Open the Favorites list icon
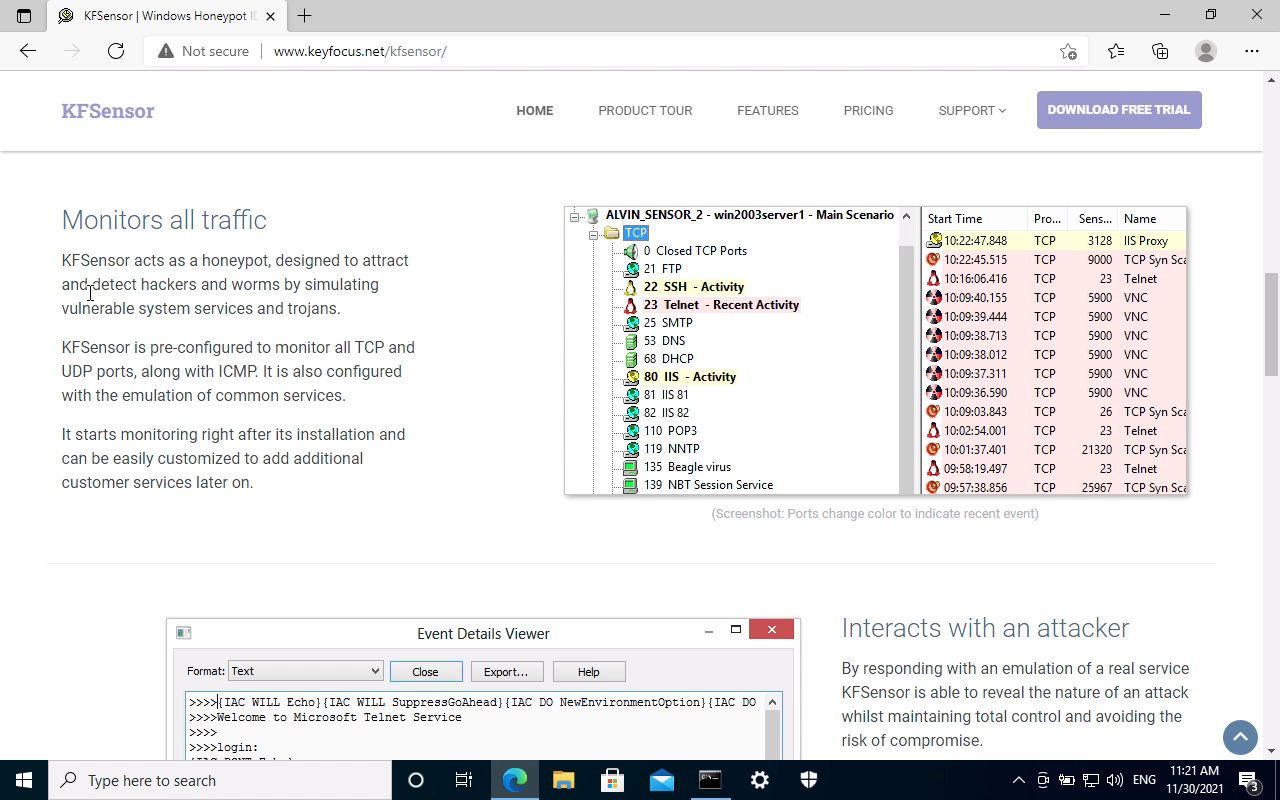This screenshot has height=800, width=1280. (1116, 51)
